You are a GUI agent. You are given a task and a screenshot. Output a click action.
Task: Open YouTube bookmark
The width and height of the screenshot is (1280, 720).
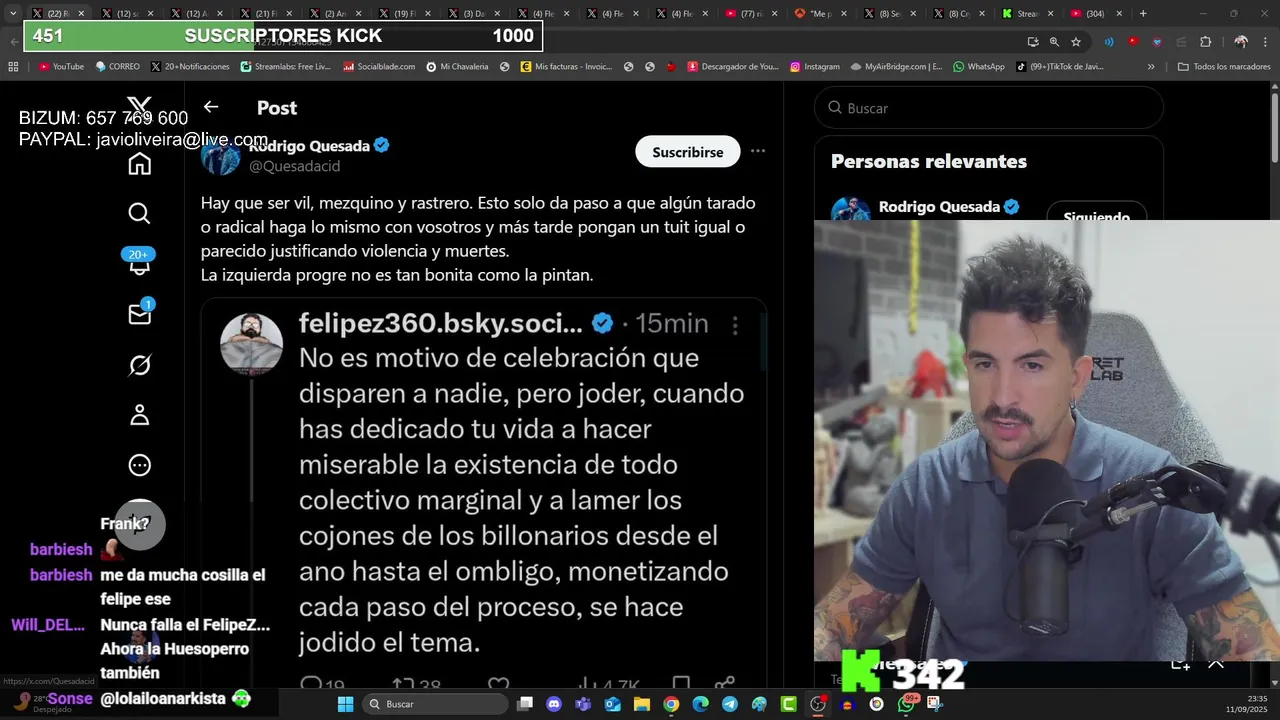coord(61,66)
